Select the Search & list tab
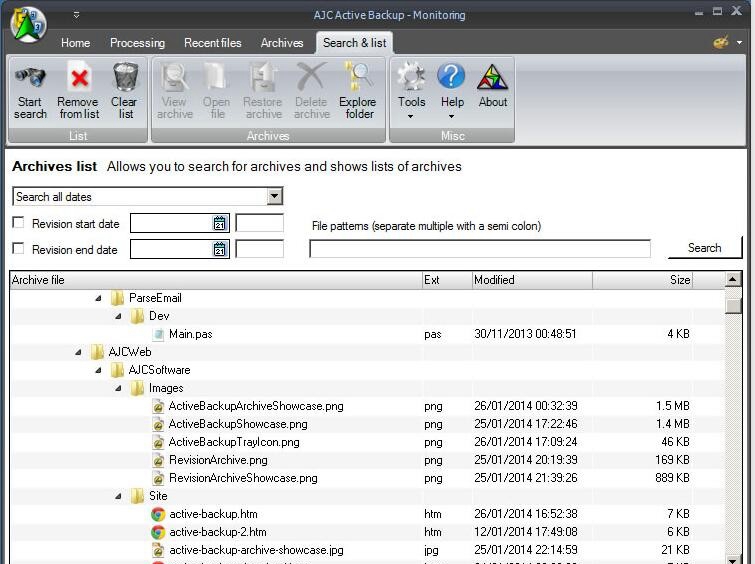 (x=354, y=43)
